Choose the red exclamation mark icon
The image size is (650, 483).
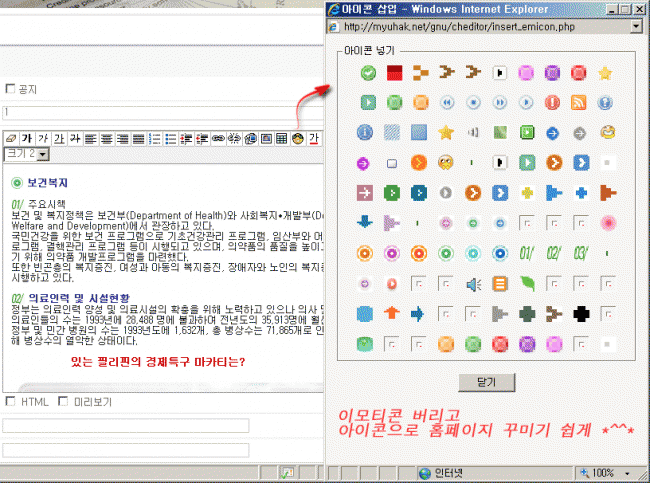[554, 102]
